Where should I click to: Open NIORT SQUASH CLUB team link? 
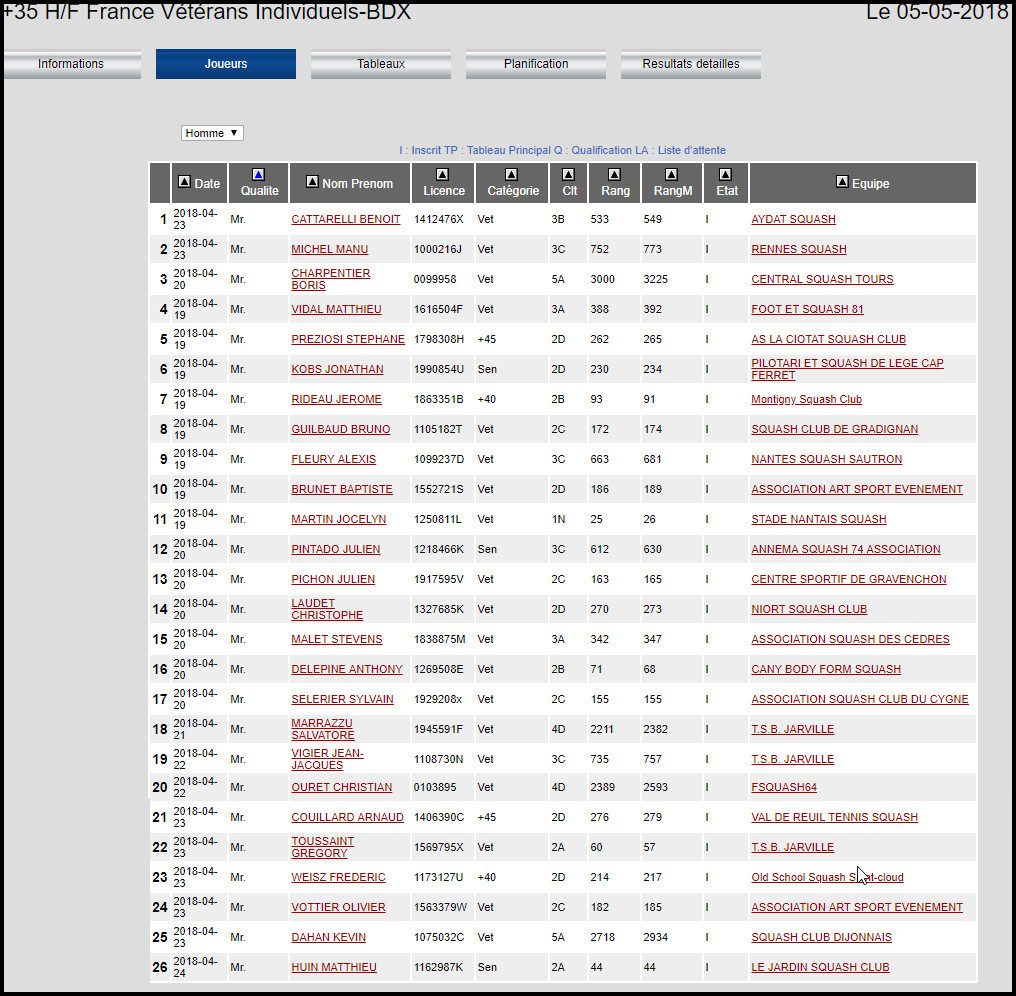point(809,609)
